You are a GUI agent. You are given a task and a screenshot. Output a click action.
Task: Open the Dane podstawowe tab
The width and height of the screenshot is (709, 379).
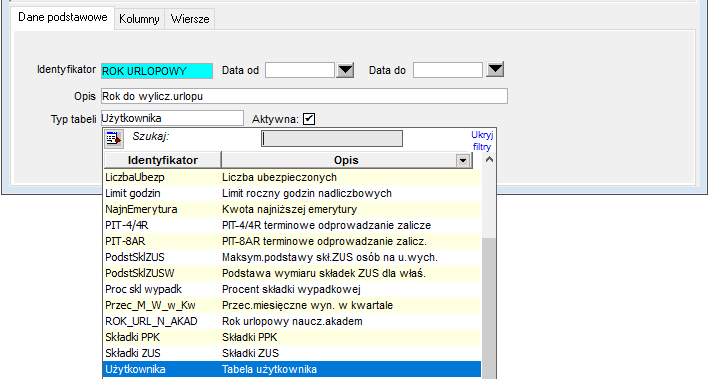click(x=62, y=17)
